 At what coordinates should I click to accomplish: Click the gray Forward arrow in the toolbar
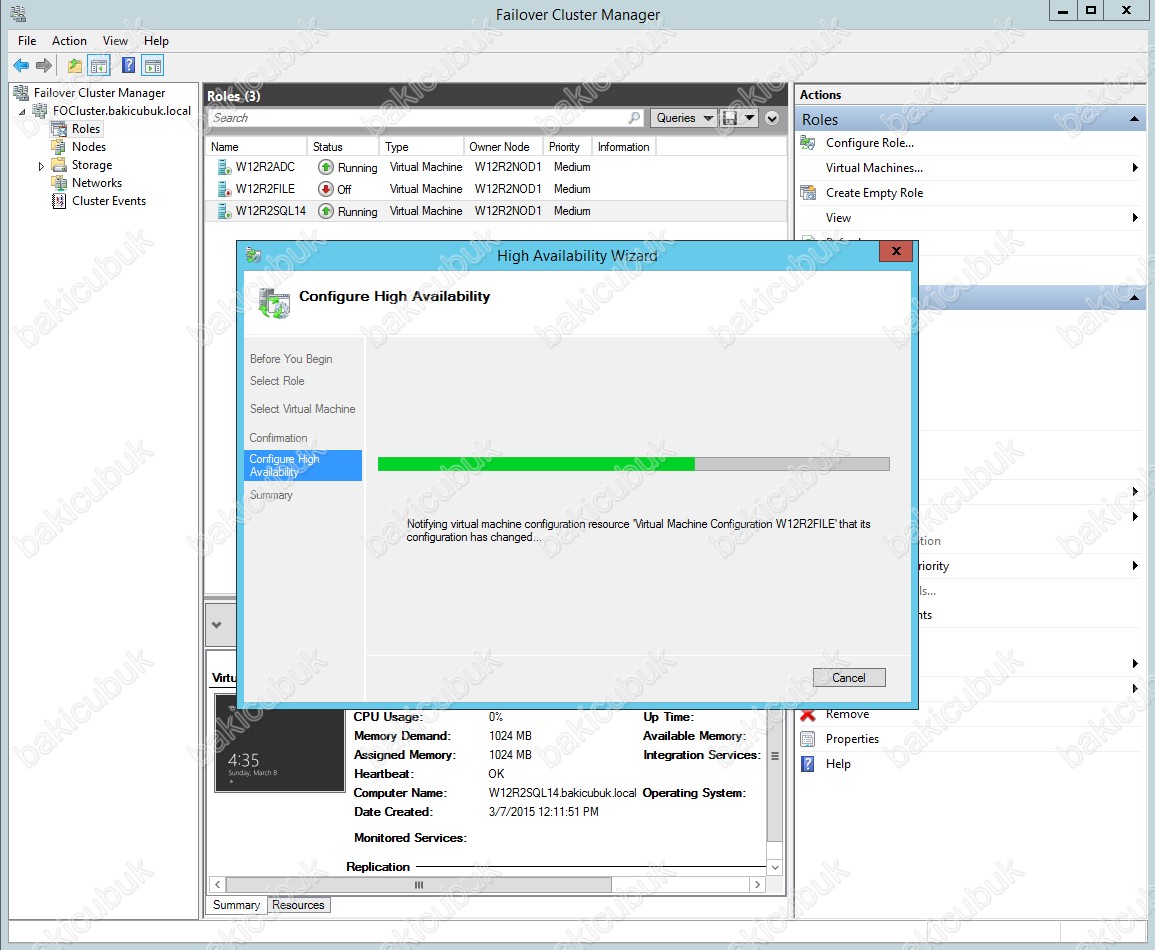click(44, 66)
